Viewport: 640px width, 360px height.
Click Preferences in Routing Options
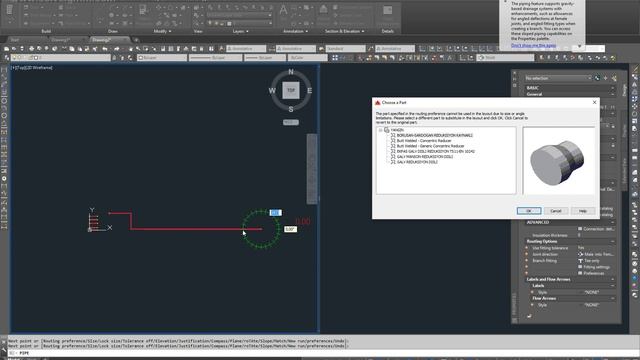tap(593, 273)
